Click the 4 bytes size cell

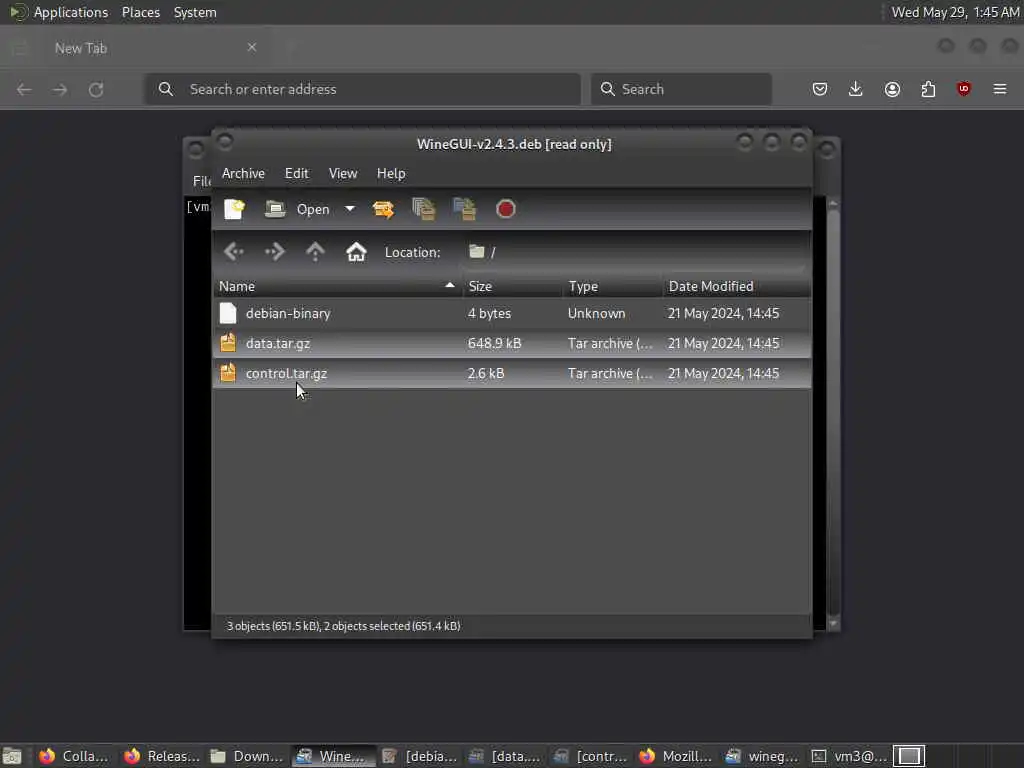click(489, 313)
